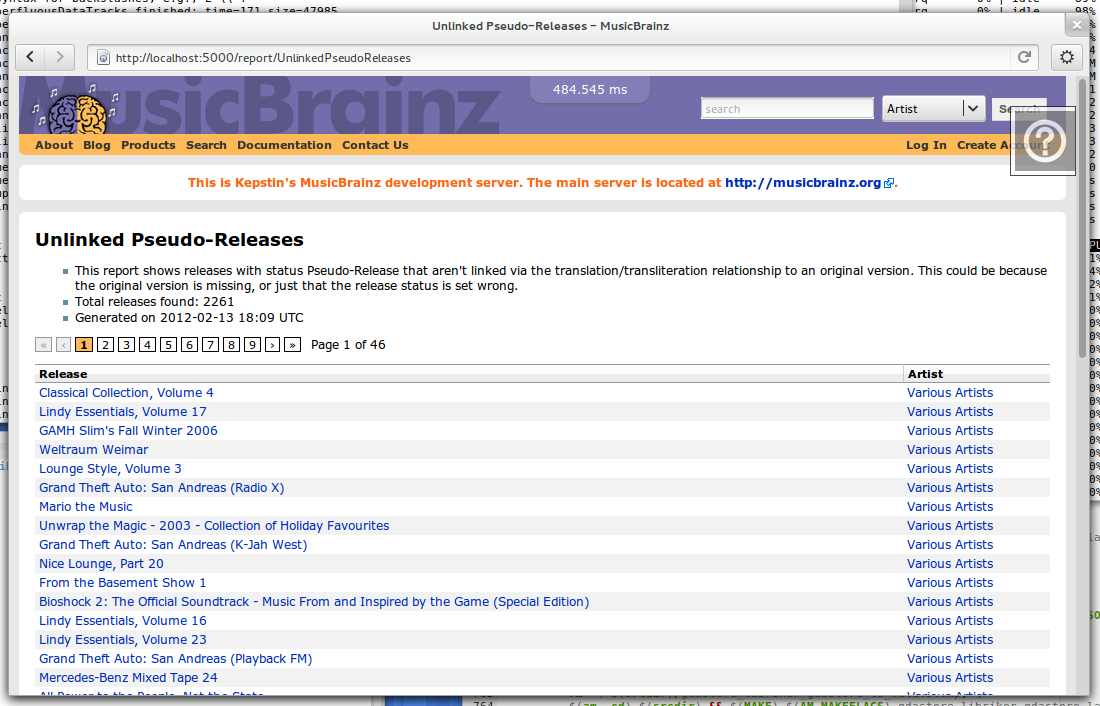Open the Contact Us menu item
Image resolution: width=1100 pixels, height=706 pixels.
click(x=375, y=145)
